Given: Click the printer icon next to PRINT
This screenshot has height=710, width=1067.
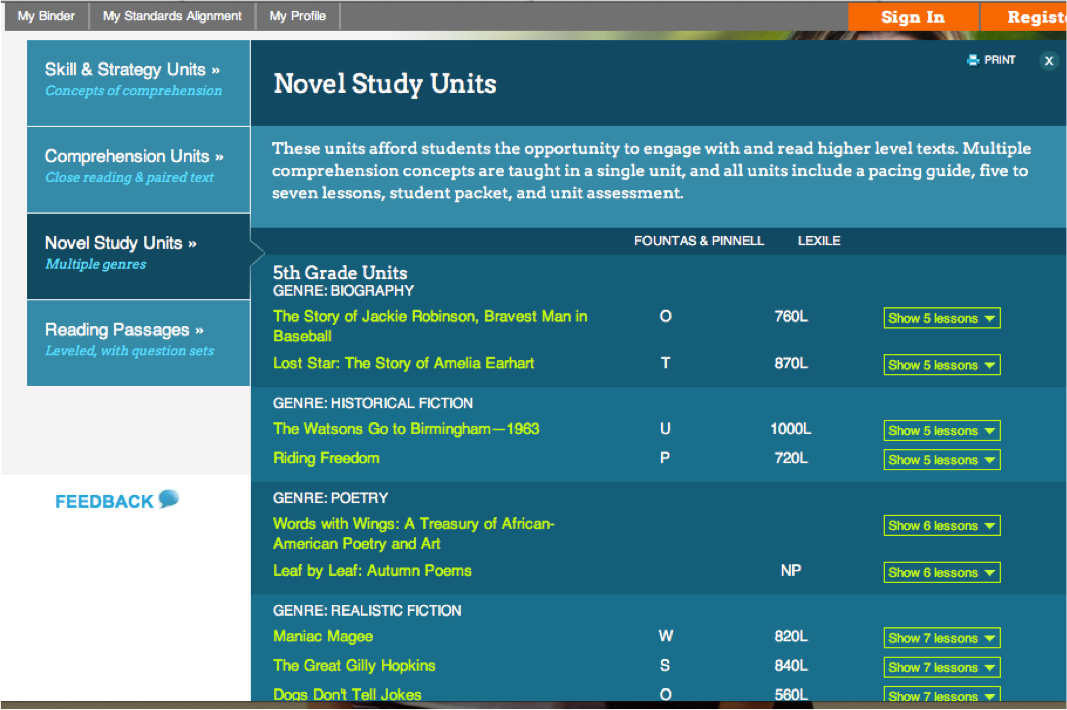Looking at the screenshot, I should (973, 60).
